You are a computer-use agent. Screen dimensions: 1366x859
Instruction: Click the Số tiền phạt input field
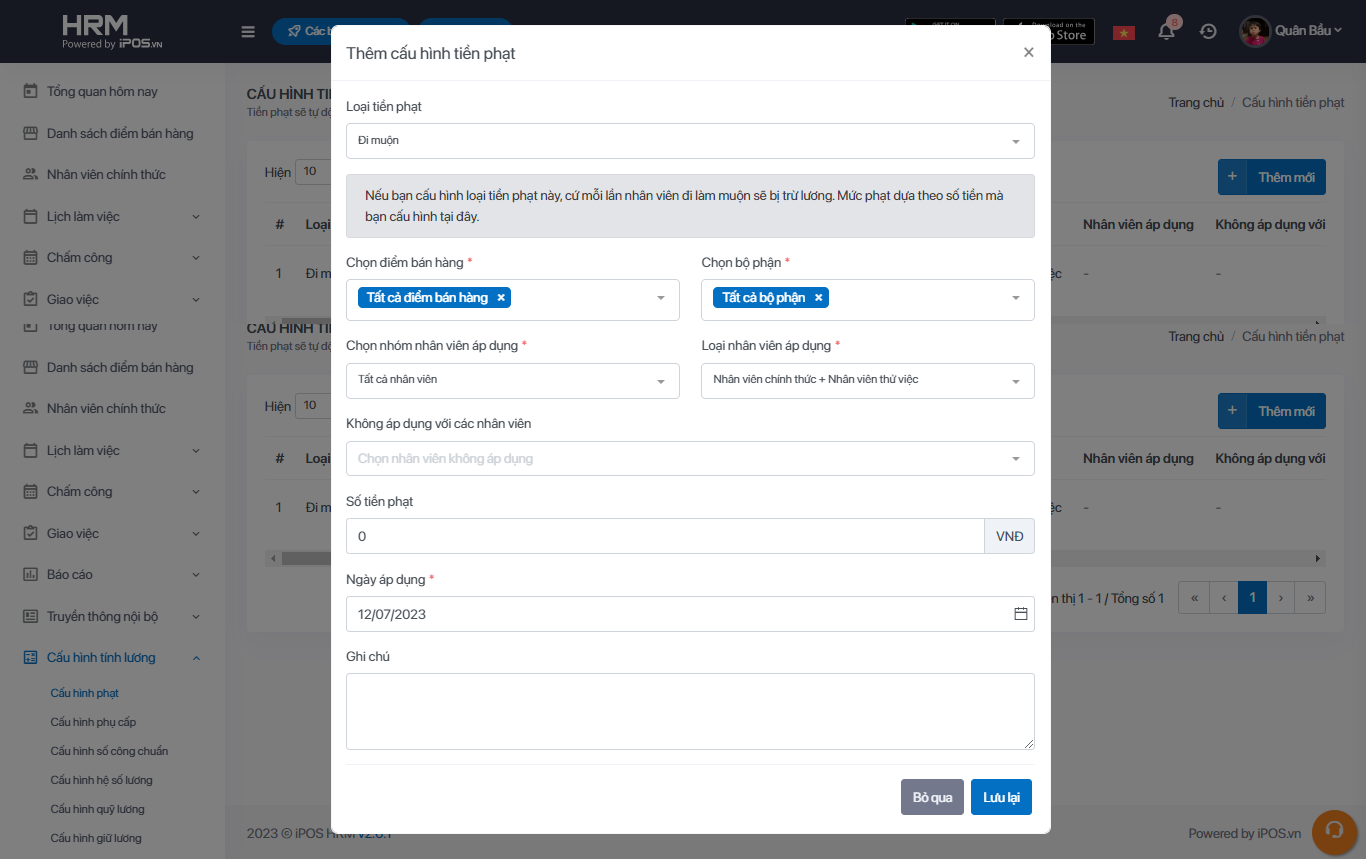coord(665,537)
